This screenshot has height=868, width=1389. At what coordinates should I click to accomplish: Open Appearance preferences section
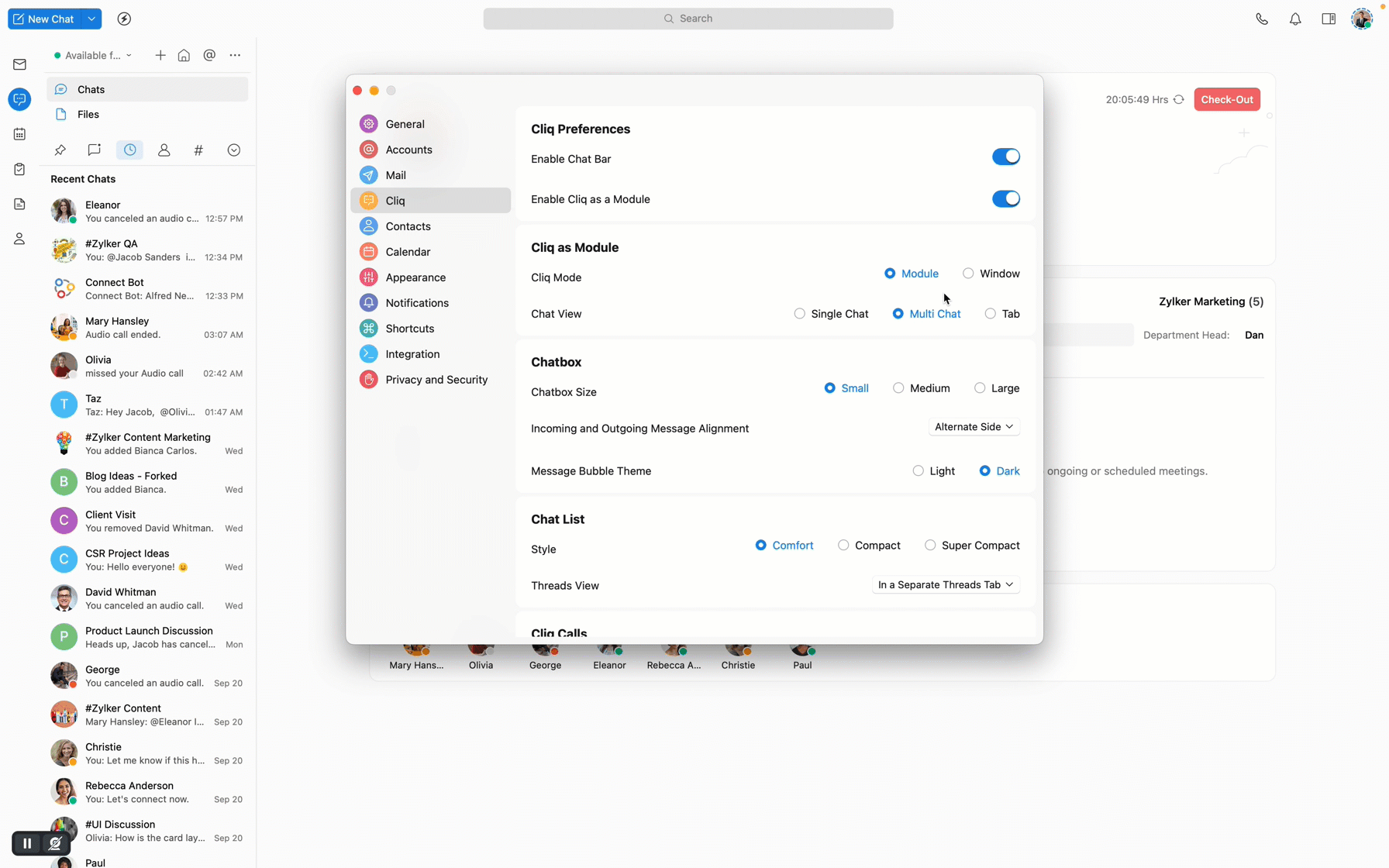[430, 277]
